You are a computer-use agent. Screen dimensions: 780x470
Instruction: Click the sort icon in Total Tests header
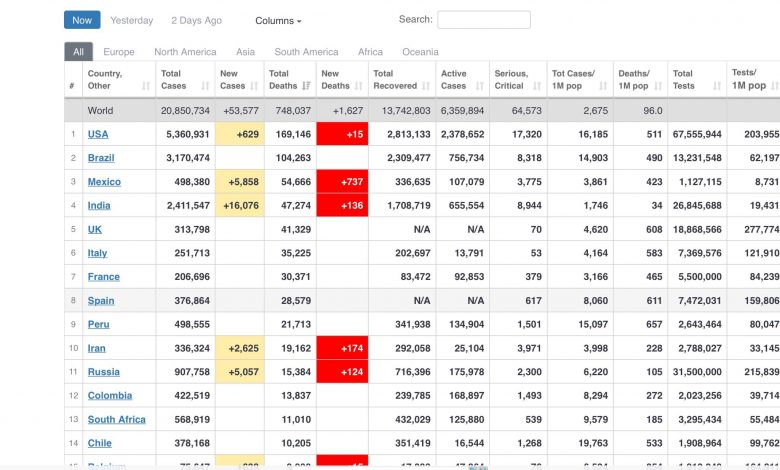(x=715, y=86)
